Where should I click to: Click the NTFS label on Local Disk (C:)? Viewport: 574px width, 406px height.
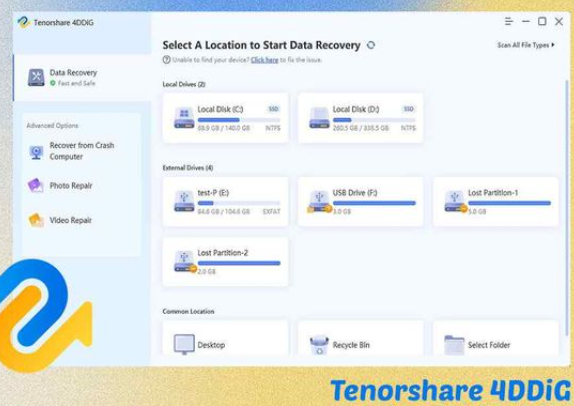pyautogui.click(x=273, y=128)
